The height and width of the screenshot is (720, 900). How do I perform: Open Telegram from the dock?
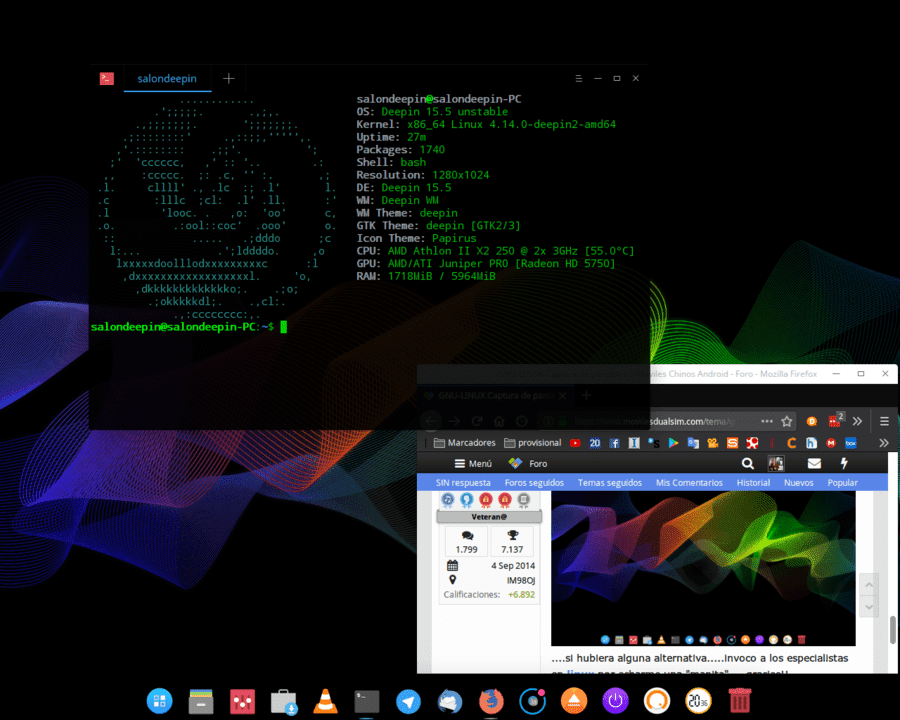[408, 701]
